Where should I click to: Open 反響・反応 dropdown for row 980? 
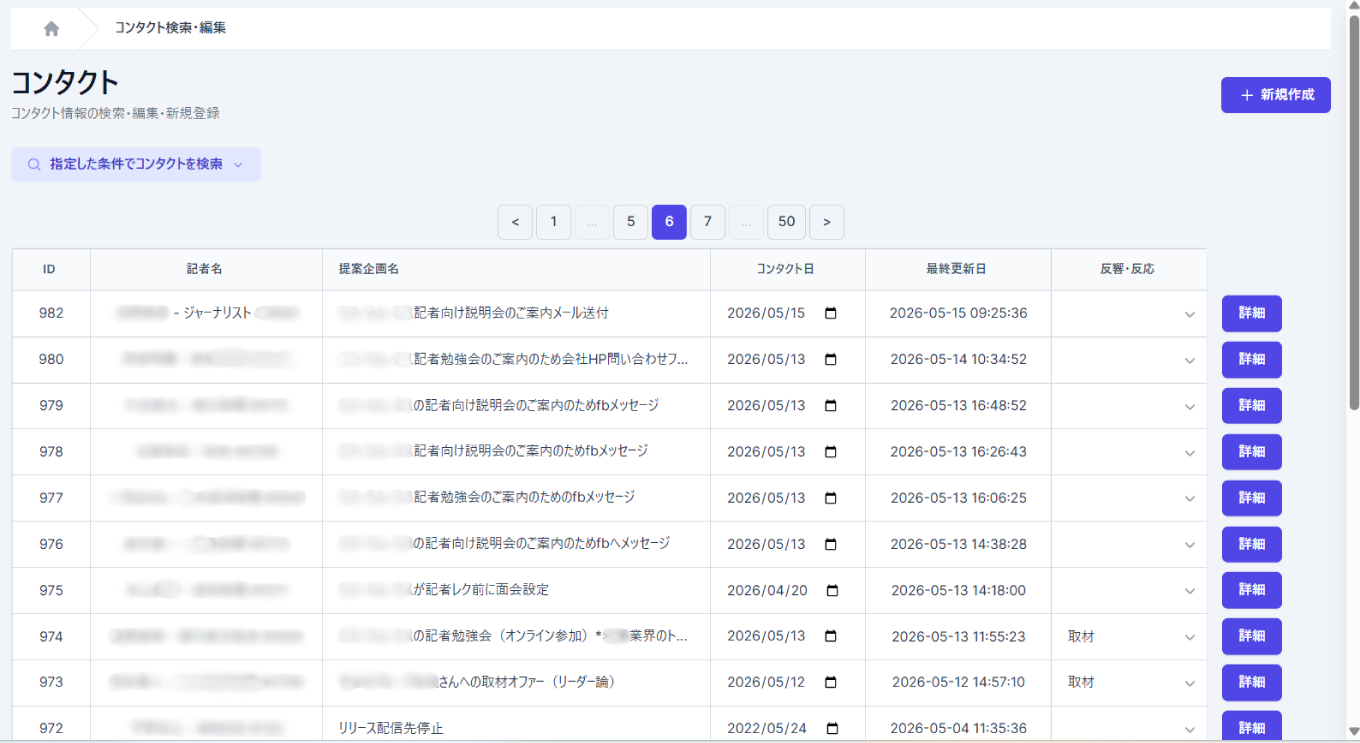tap(1129, 359)
